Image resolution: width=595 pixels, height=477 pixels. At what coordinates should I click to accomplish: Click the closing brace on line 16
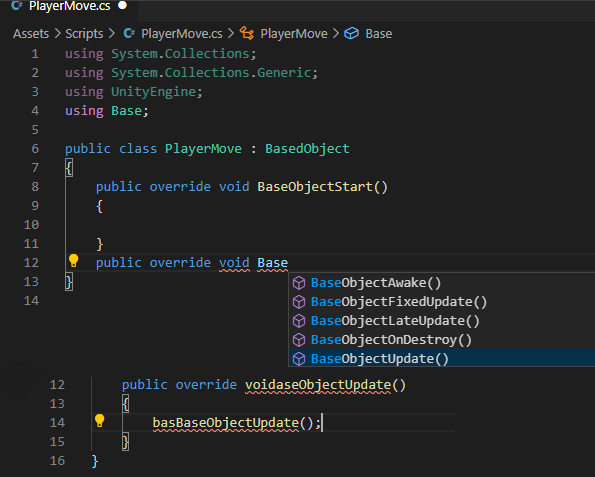coord(95,461)
